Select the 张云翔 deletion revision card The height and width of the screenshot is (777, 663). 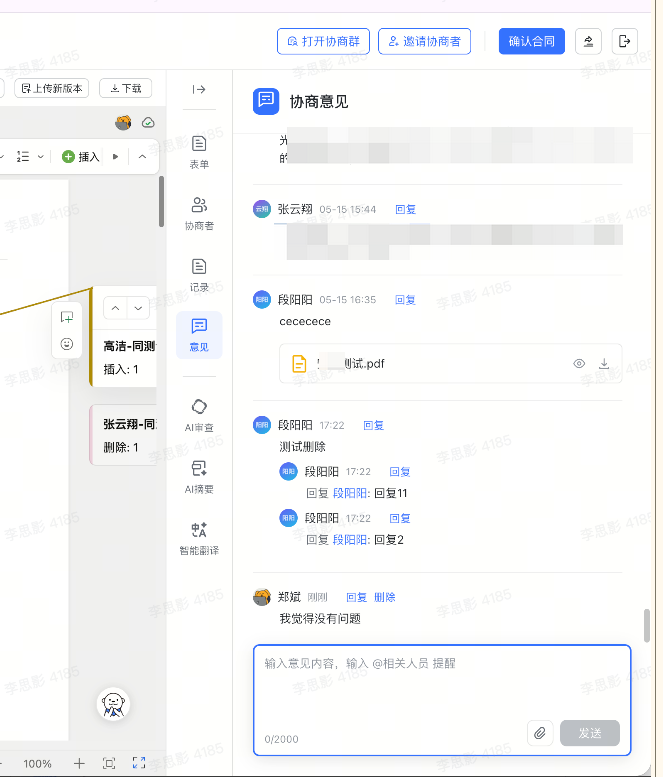(x=124, y=436)
